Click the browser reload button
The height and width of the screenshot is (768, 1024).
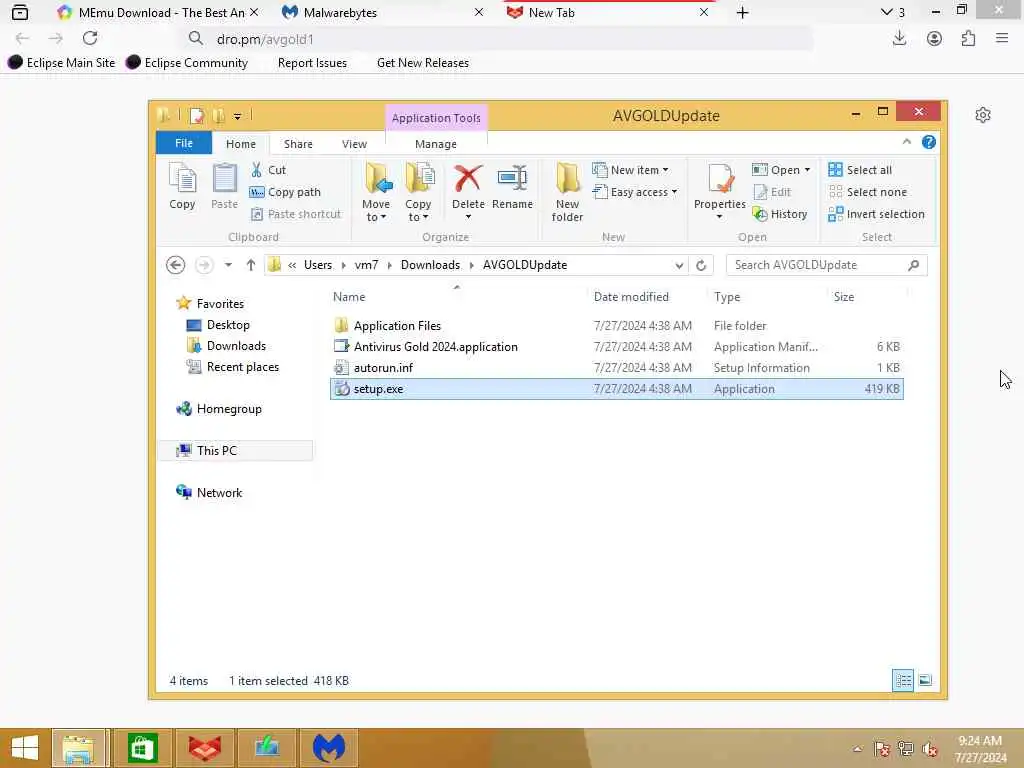point(90,39)
